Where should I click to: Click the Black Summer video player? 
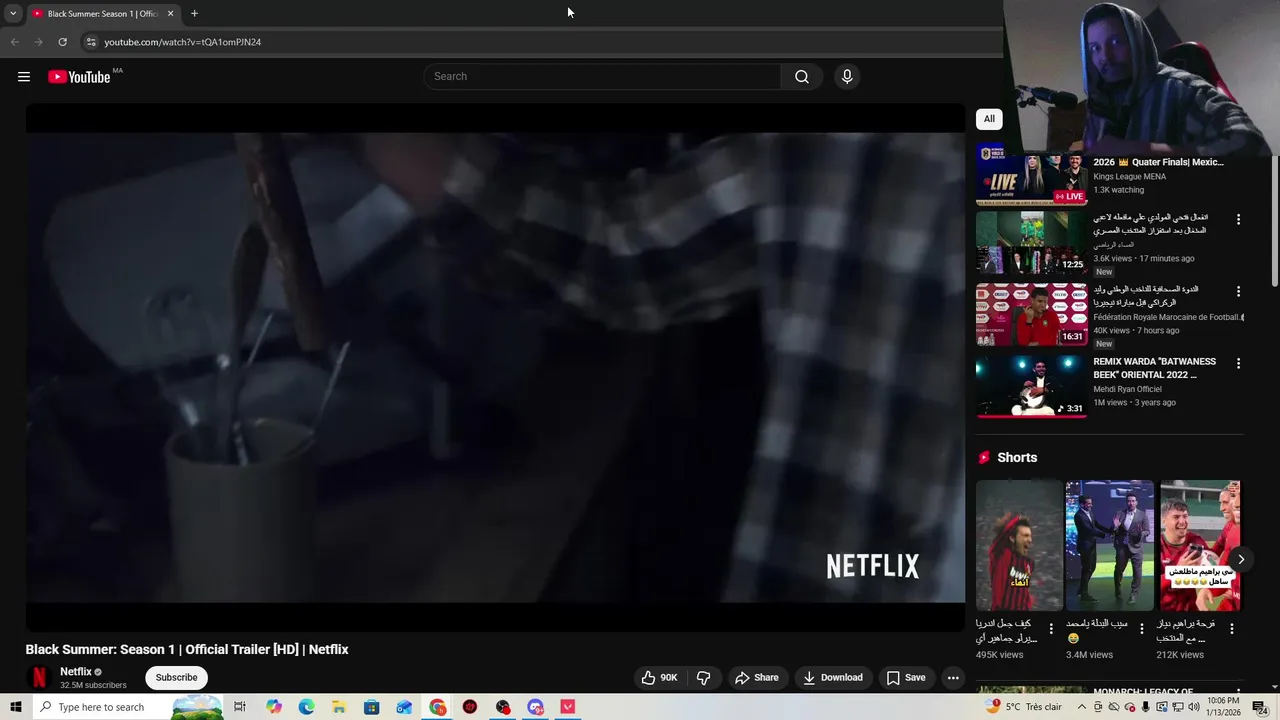(x=495, y=367)
